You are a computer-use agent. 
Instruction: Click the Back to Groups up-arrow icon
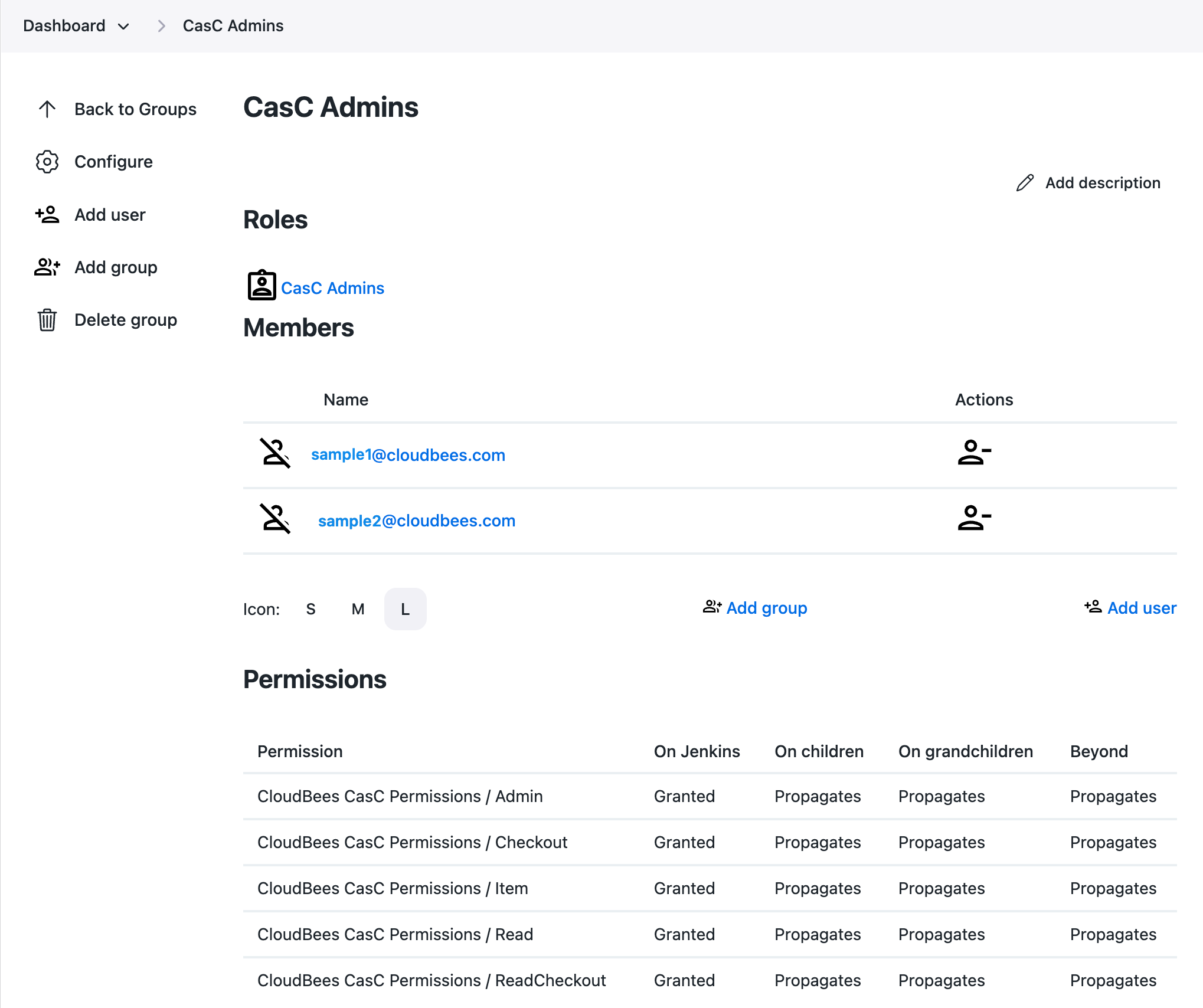coord(47,109)
